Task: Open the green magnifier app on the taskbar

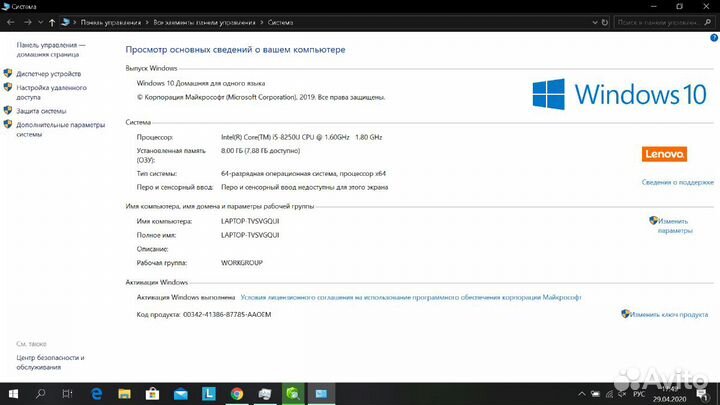Action: tap(293, 394)
